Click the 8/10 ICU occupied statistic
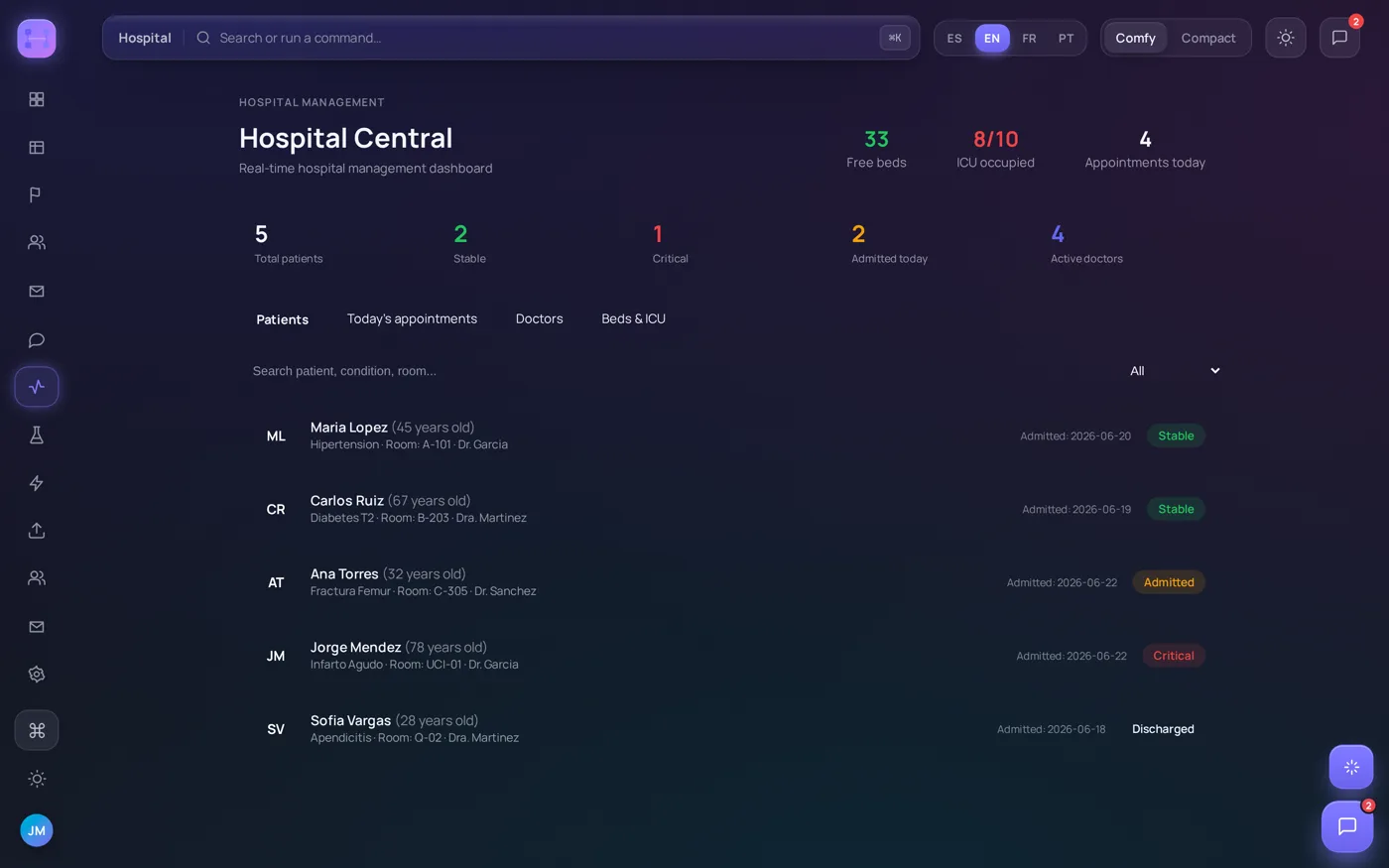 click(995, 149)
